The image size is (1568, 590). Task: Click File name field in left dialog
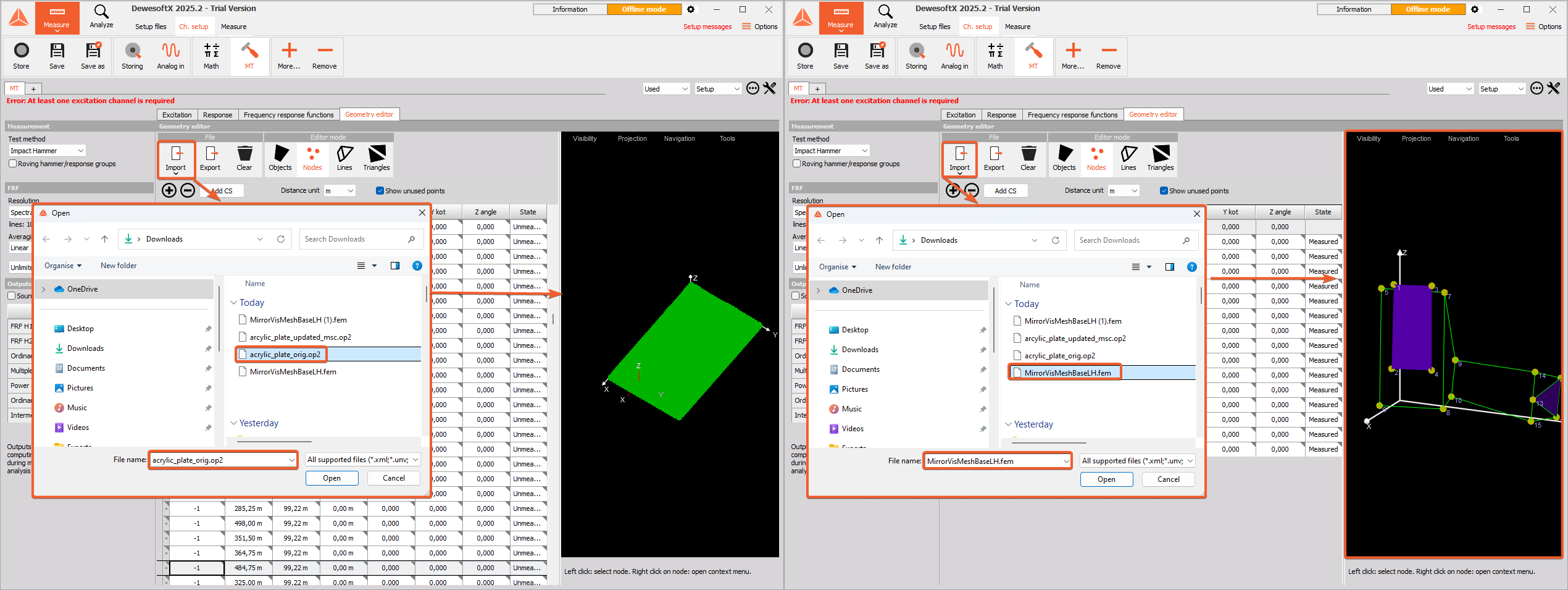pyautogui.click(x=223, y=460)
